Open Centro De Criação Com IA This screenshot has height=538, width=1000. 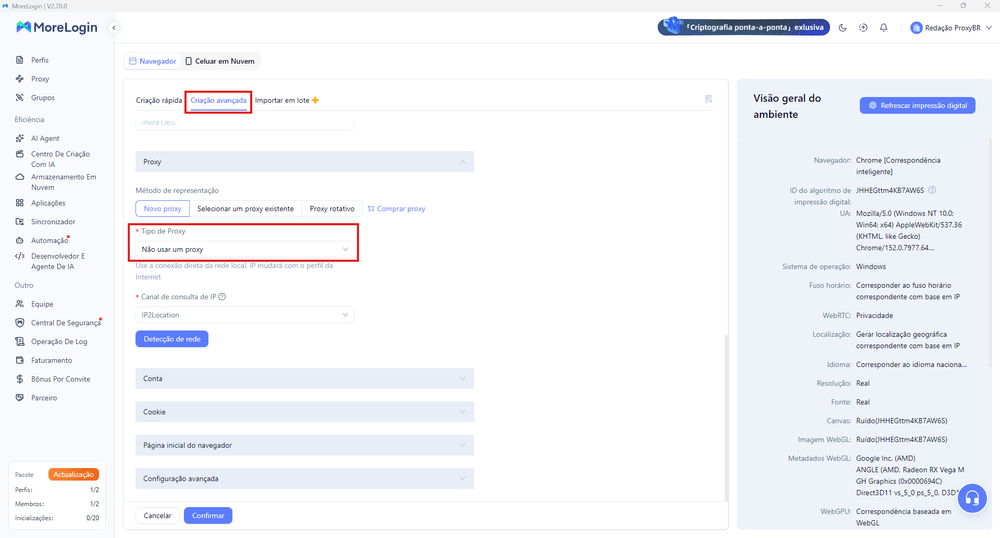coord(60,159)
